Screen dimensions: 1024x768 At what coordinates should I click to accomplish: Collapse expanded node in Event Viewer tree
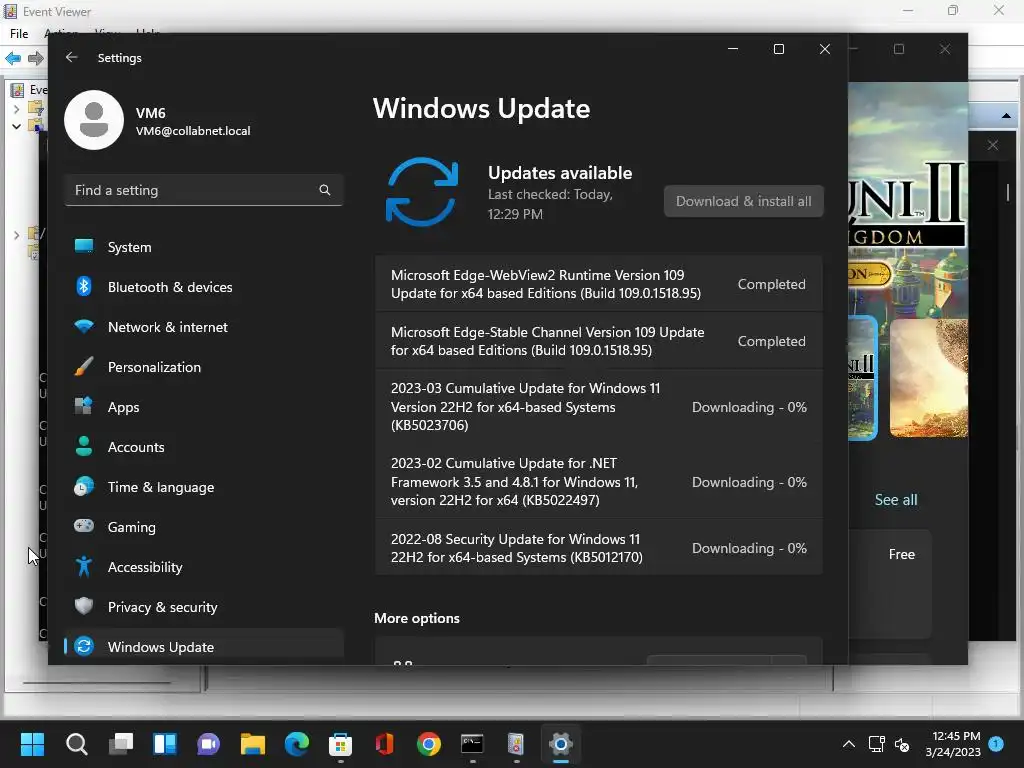point(16,126)
